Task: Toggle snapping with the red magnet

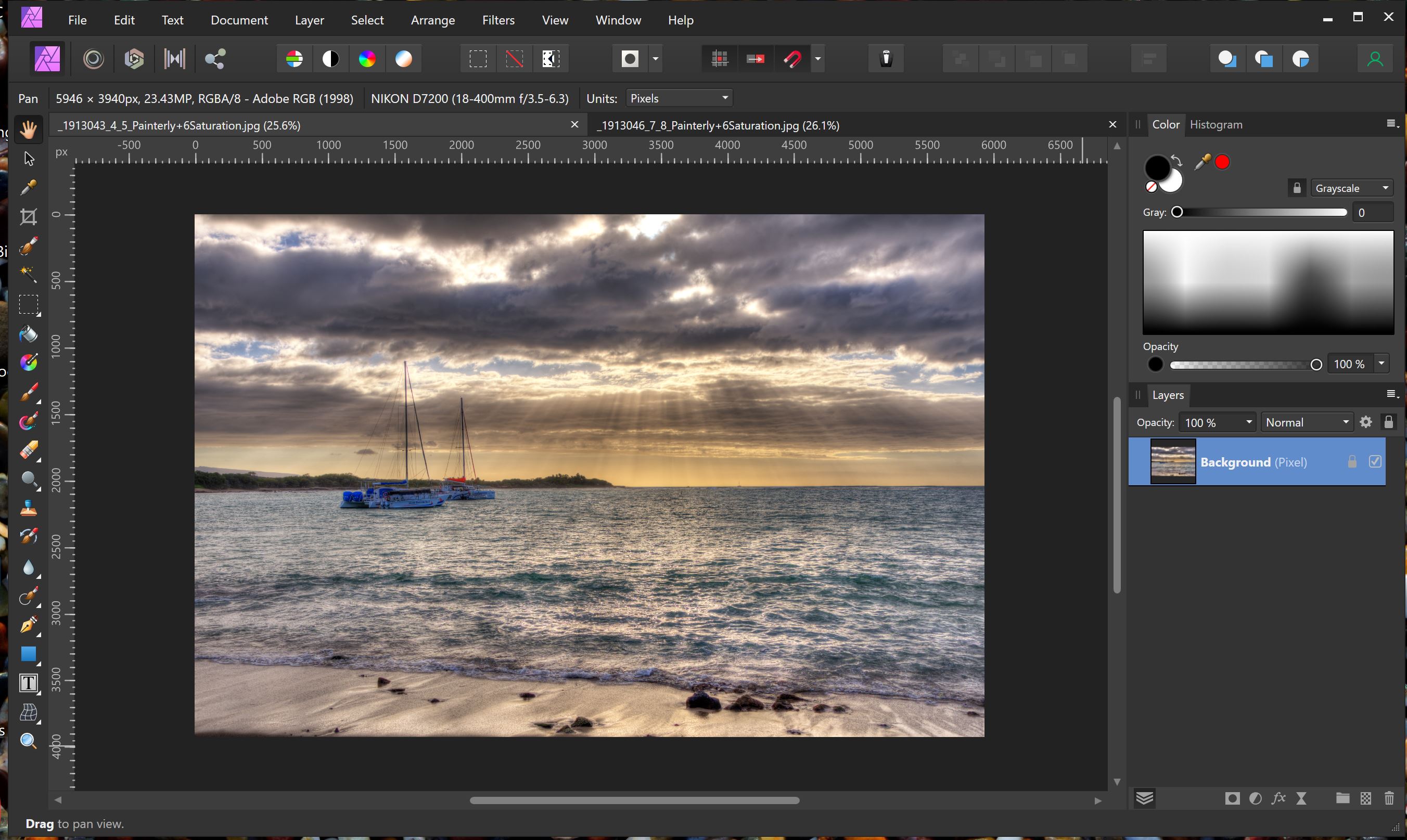Action: [x=792, y=59]
